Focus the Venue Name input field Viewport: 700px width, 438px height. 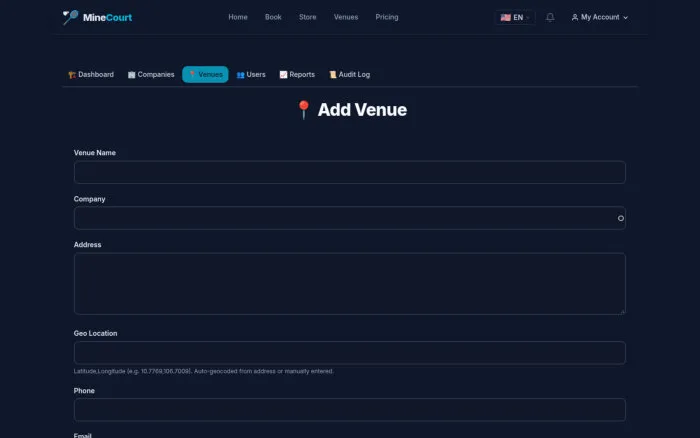coord(350,172)
